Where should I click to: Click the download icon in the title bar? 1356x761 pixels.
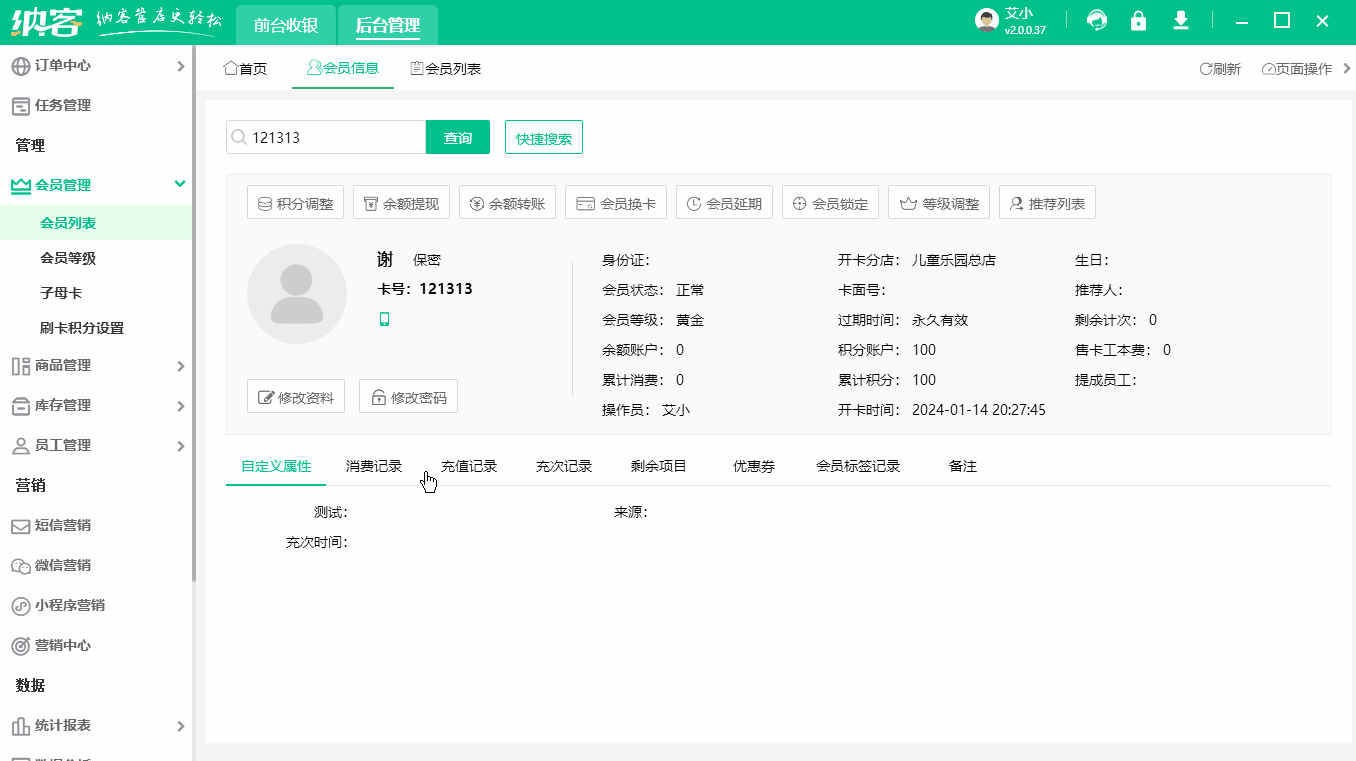[1181, 20]
